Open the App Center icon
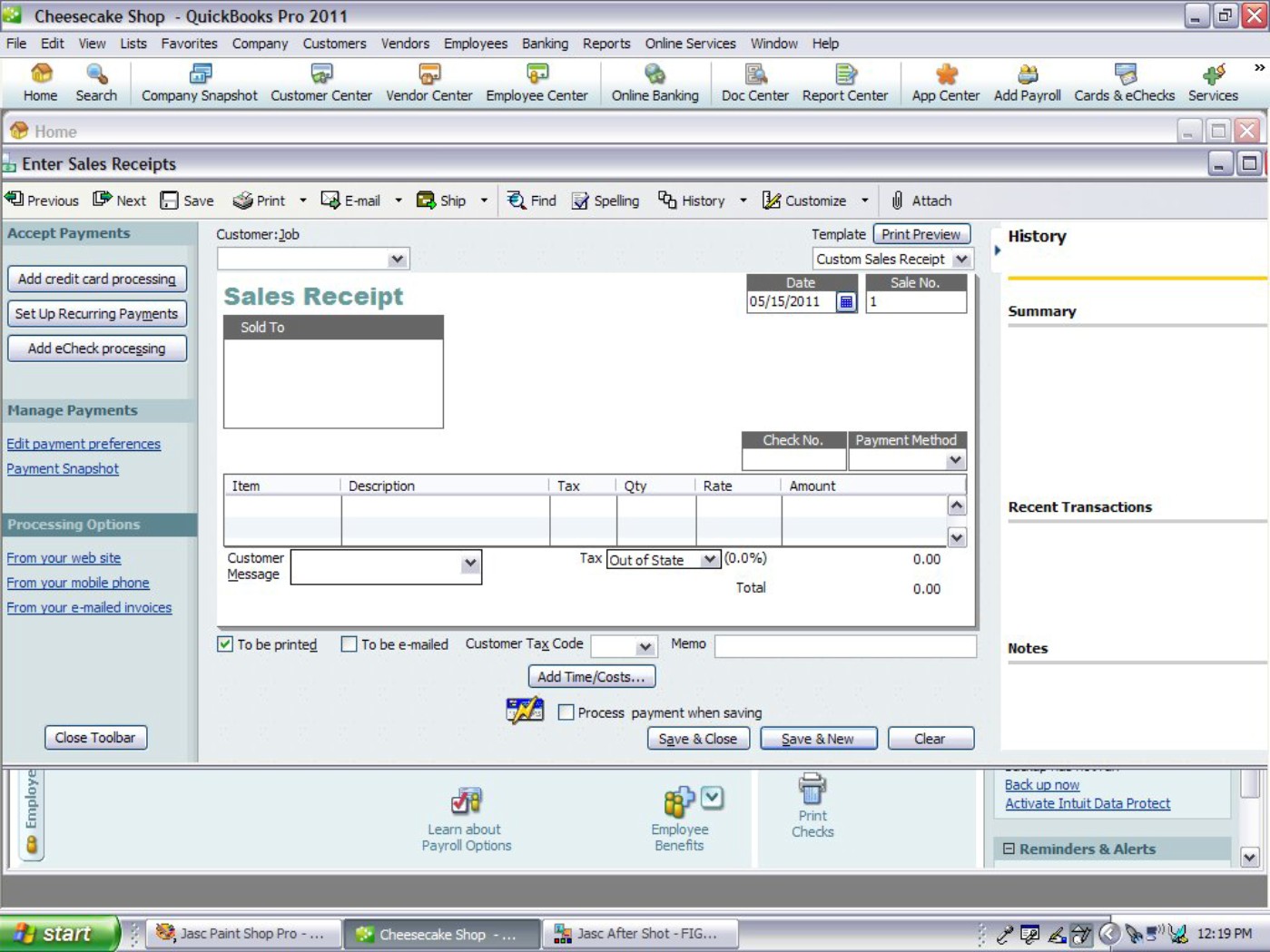The height and width of the screenshot is (952, 1270). pos(946,83)
